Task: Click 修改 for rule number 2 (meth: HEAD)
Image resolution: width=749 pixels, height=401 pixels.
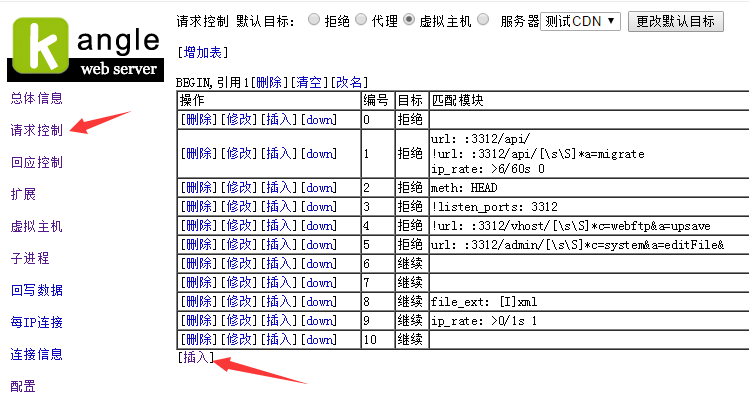Action: (x=237, y=188)
